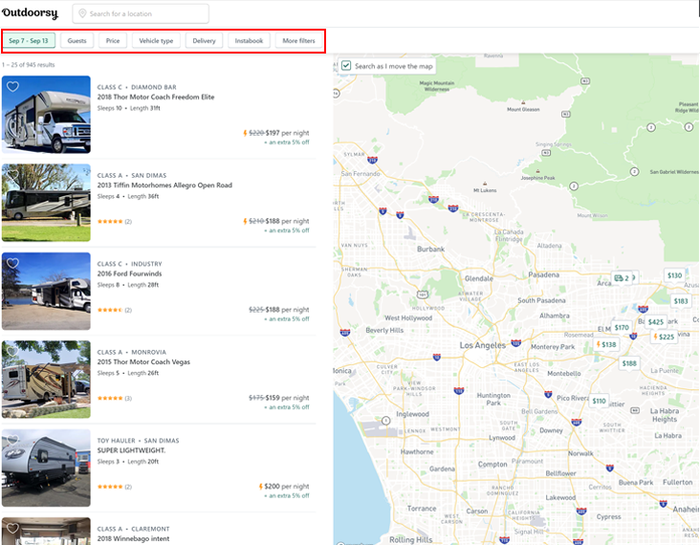Open the Vehicle type filter

[x=156, y=41]
